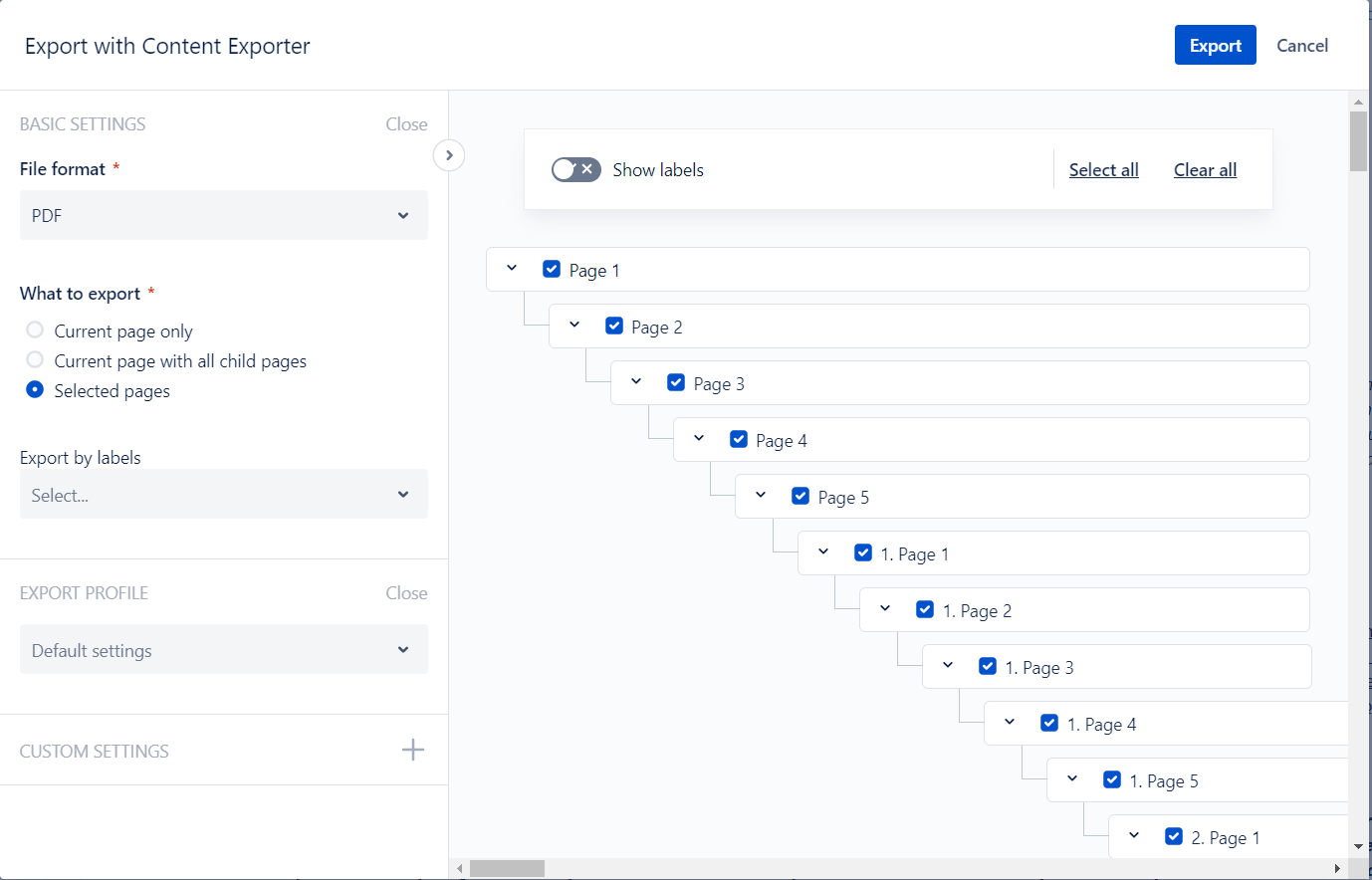Click the scroll down arrow of the vertical scrollbar
The width and height of the screenshot is (1372, 880).
1358,846
